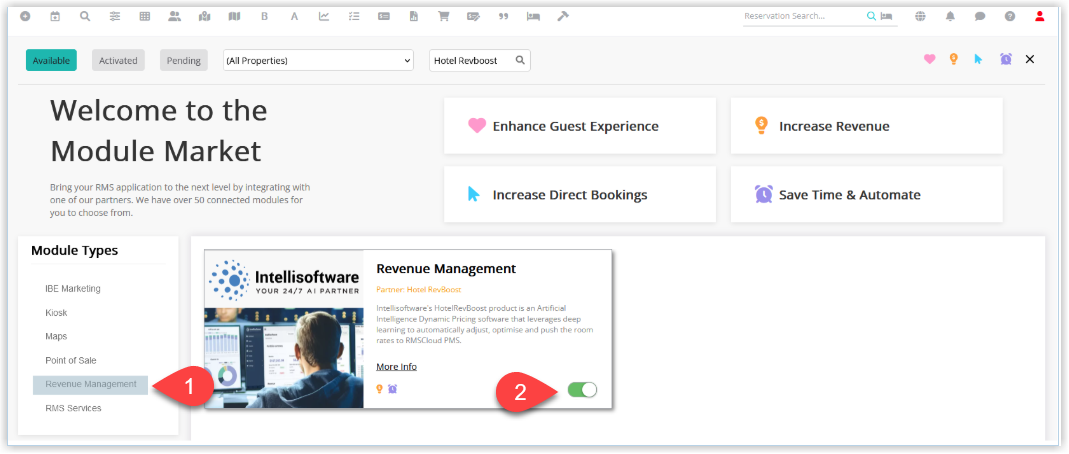Click the lightbulb tag on module card
Screen dimensions: 1069x454
[x=380, y=389]
